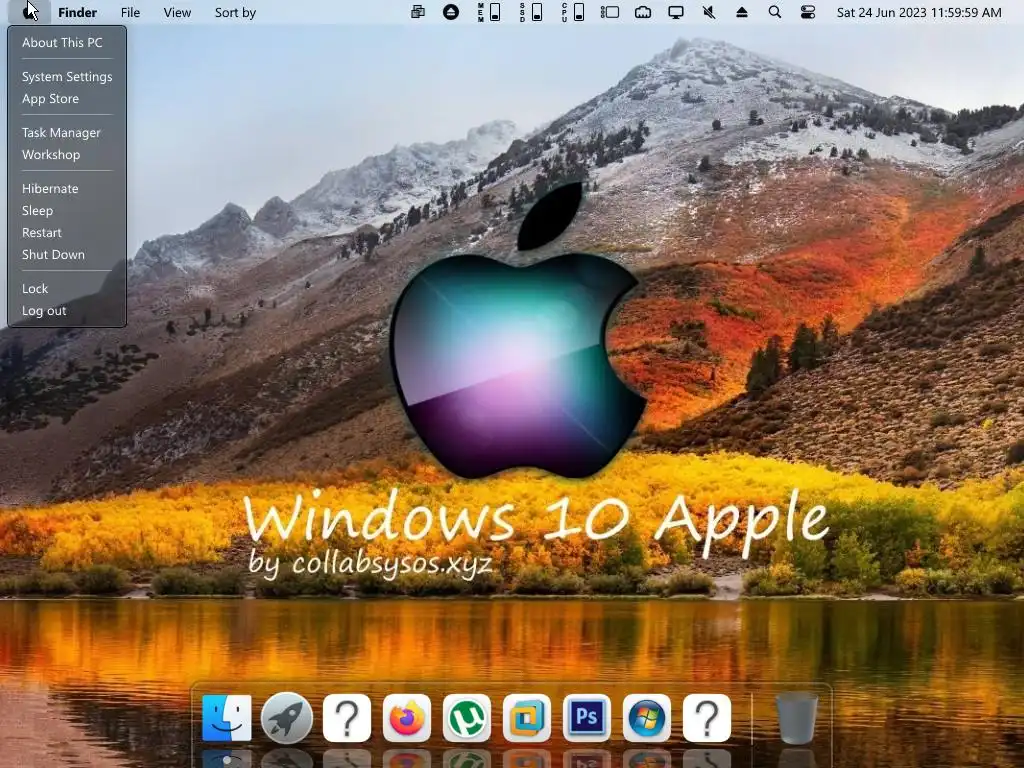The image size is (1024, 768).
Task: Open Spotlight search magnifier icon
Action: click(x=775, y=12)
